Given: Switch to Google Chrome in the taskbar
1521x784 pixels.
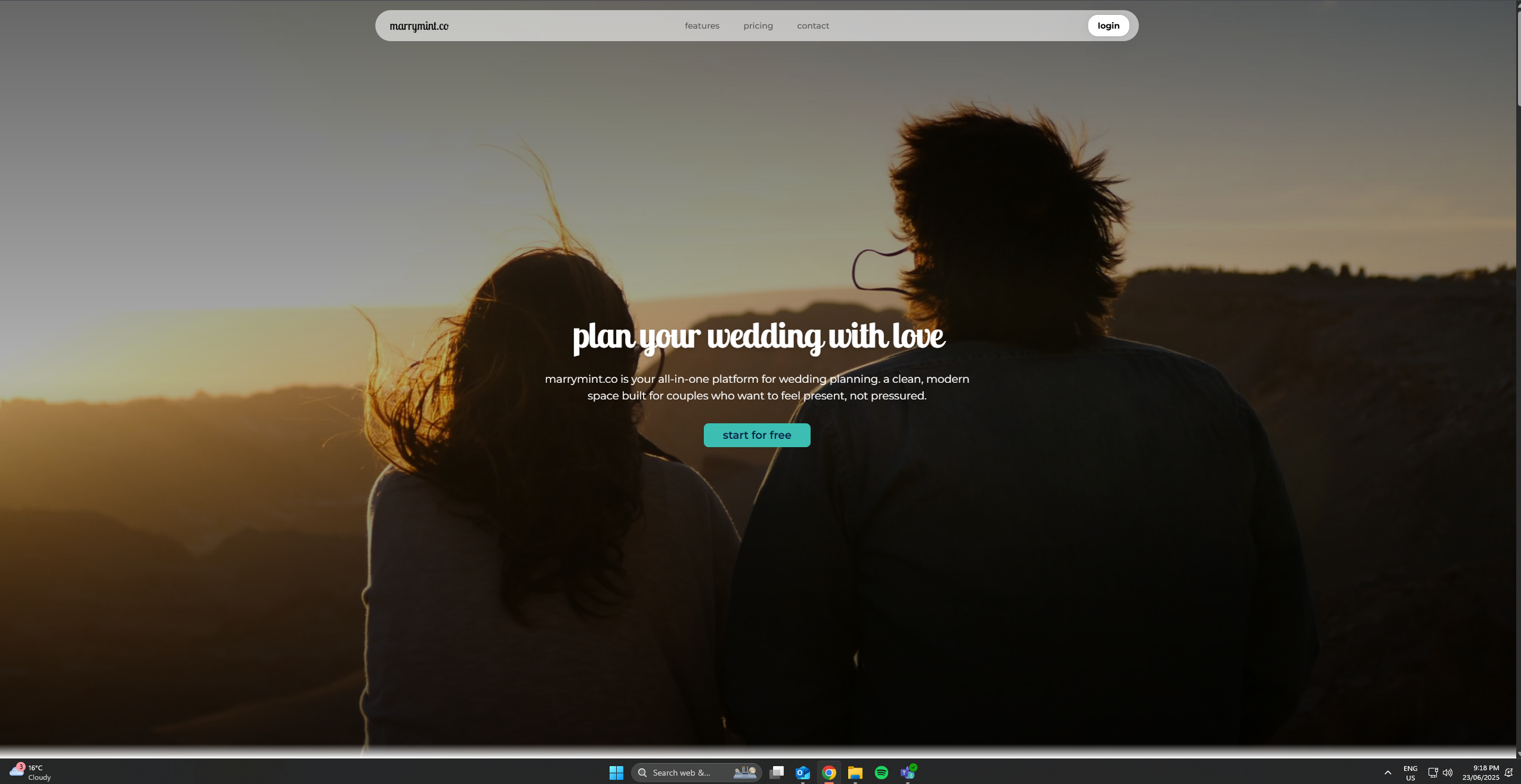Looking at the screenshot, I should tap(828, 773).
